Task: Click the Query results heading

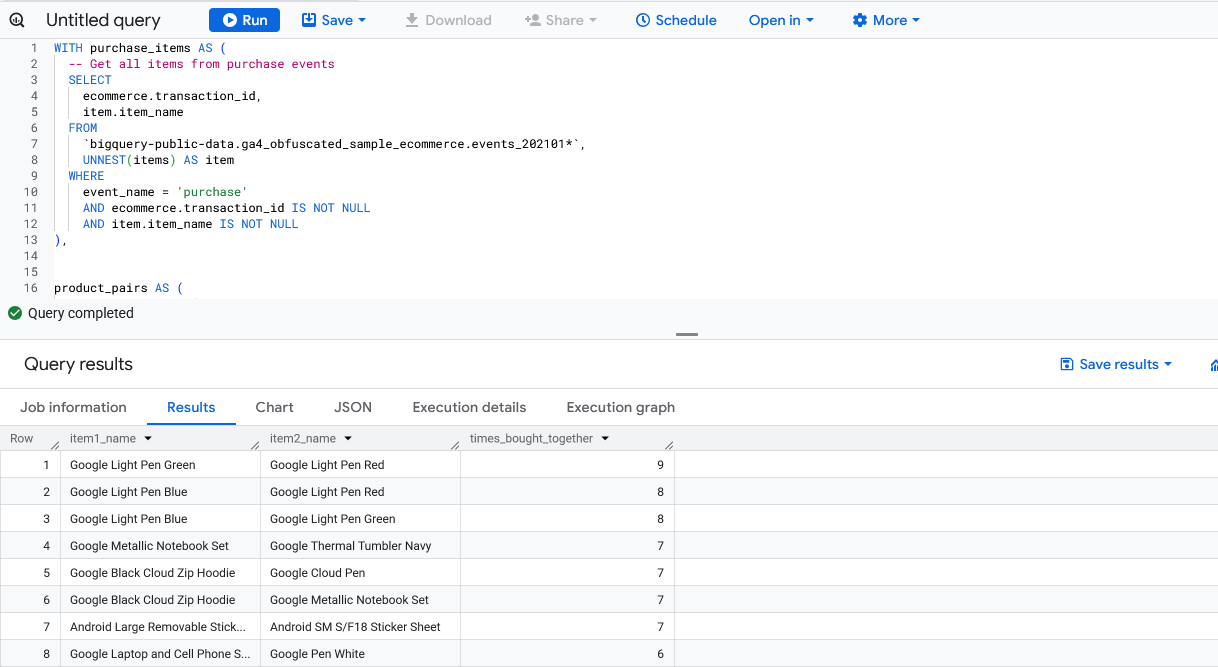Action: pyautogui.click(x=78, y=364)
